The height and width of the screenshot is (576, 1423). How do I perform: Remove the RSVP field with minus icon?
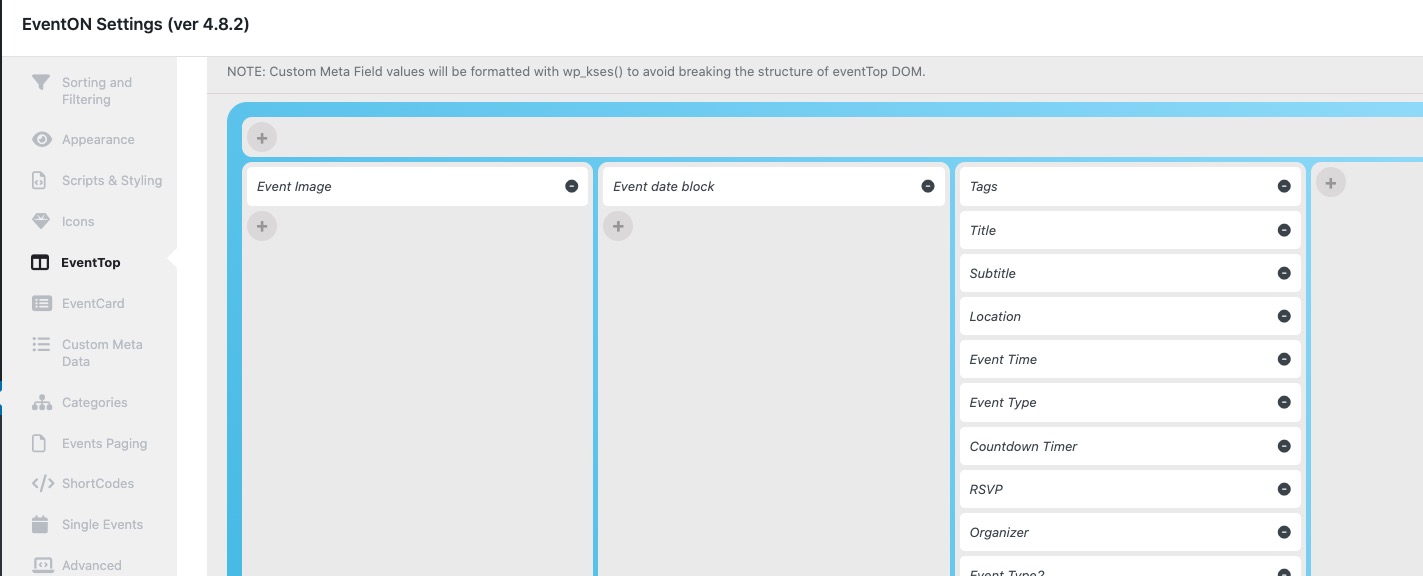[x=1284, y=489]
